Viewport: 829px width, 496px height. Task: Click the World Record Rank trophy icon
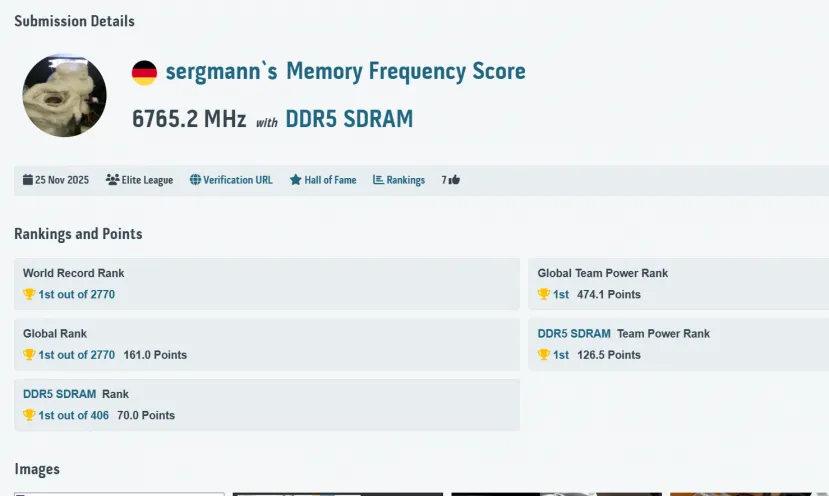tap(29, 294)
